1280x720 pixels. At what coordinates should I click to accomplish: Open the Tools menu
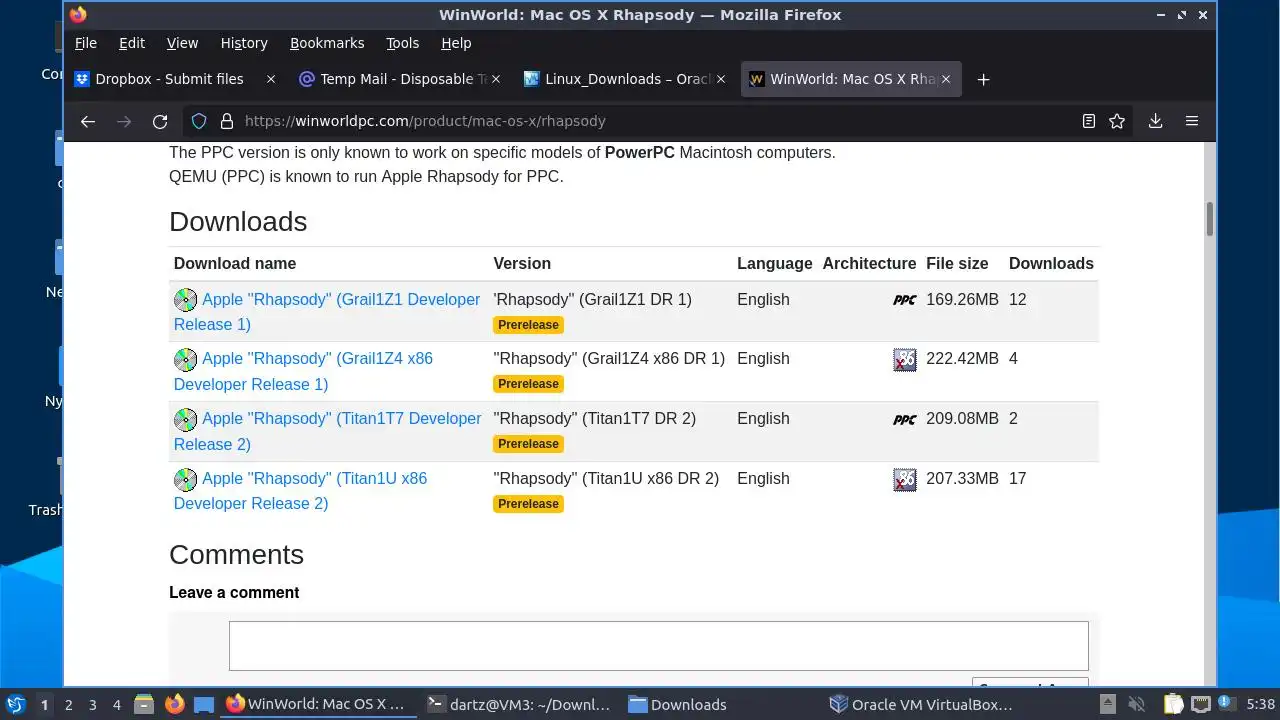click(x=402, y=43)
